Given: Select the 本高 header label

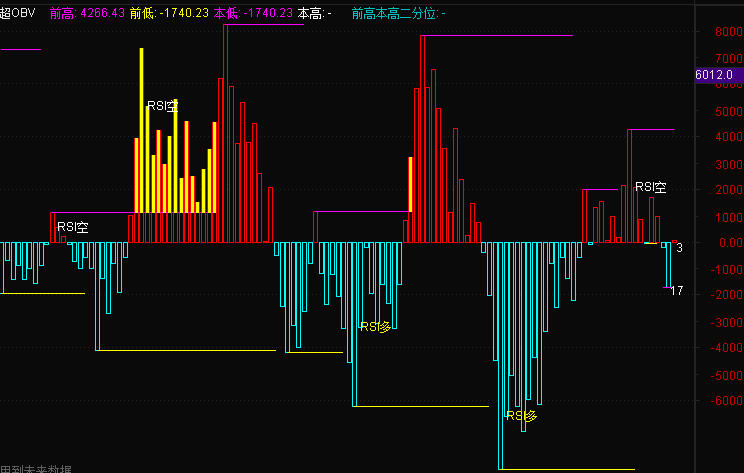Looking at the screenshot, I should [x=315, y=13].
